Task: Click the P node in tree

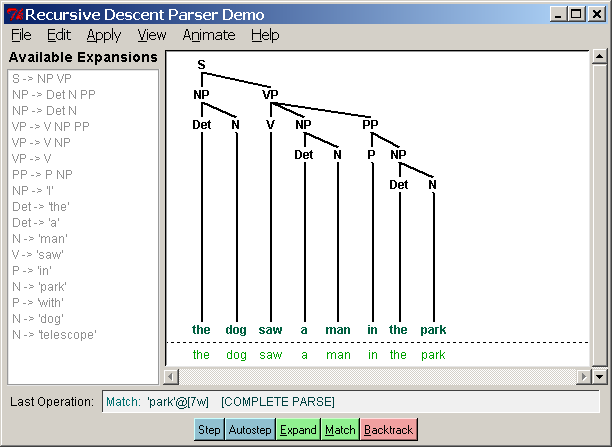Action: point(371,155)
